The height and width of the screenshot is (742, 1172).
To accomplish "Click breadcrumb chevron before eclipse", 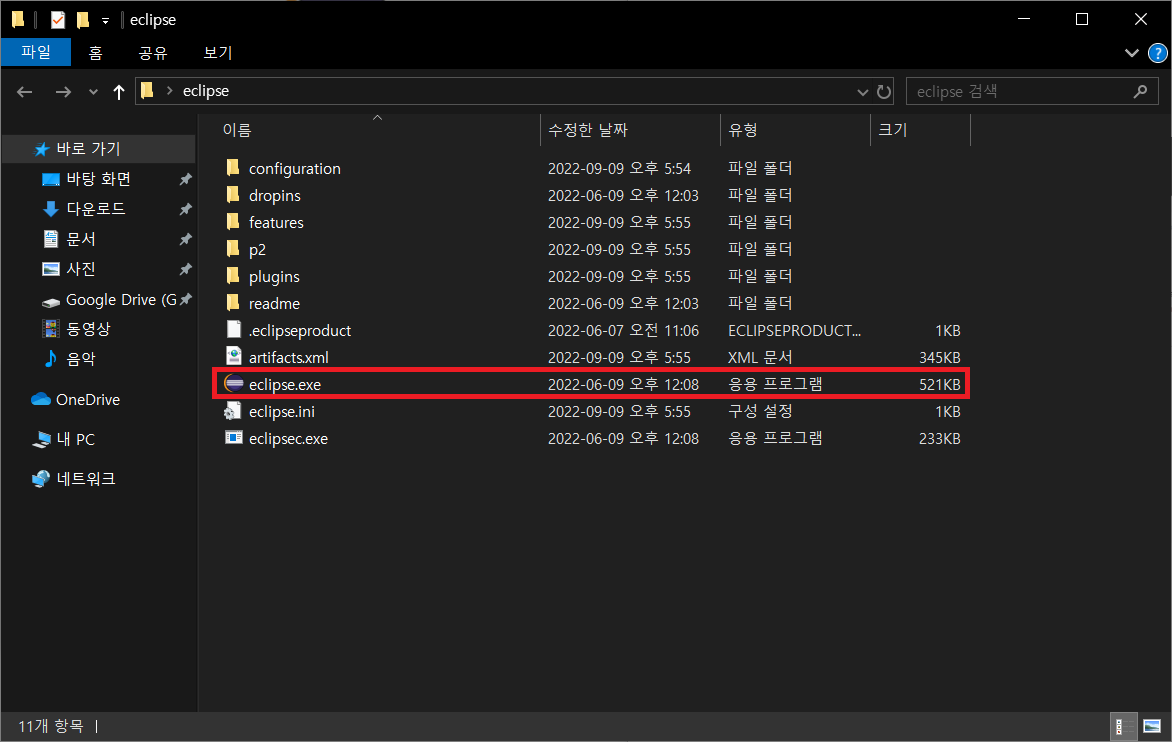I will pos(170,90).
